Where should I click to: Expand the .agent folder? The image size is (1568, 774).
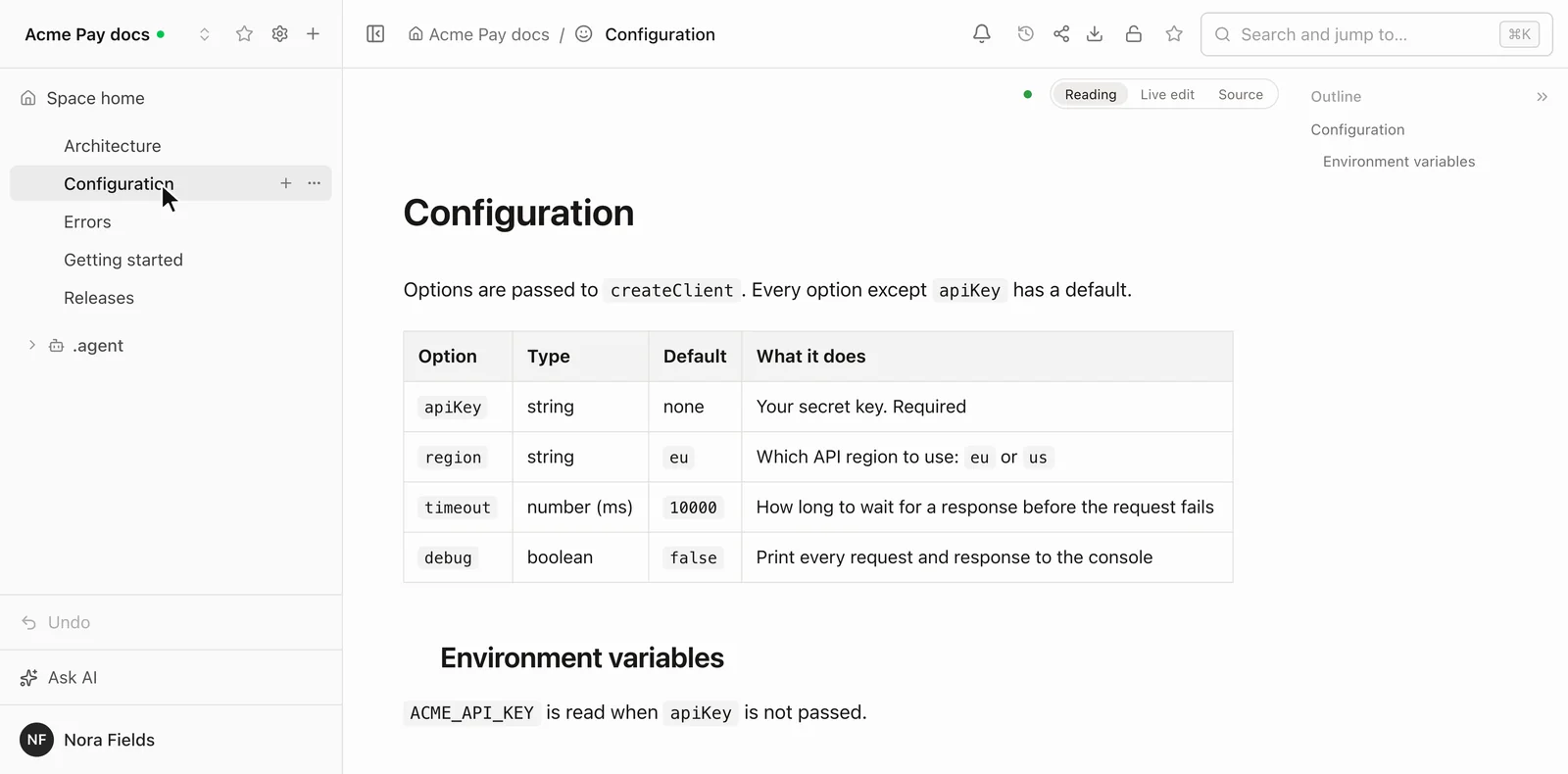pos(31,345)
